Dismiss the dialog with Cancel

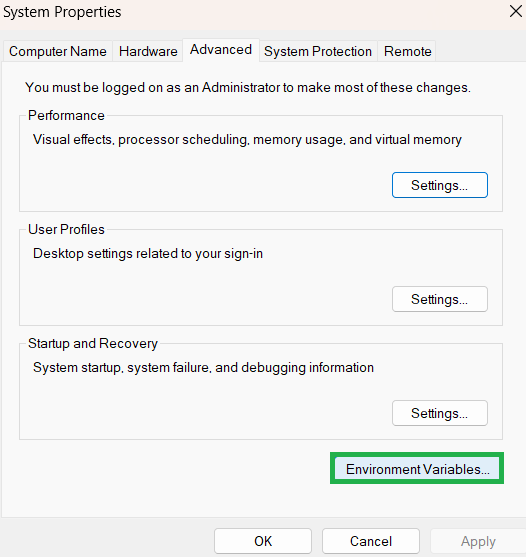coord(371,541)
